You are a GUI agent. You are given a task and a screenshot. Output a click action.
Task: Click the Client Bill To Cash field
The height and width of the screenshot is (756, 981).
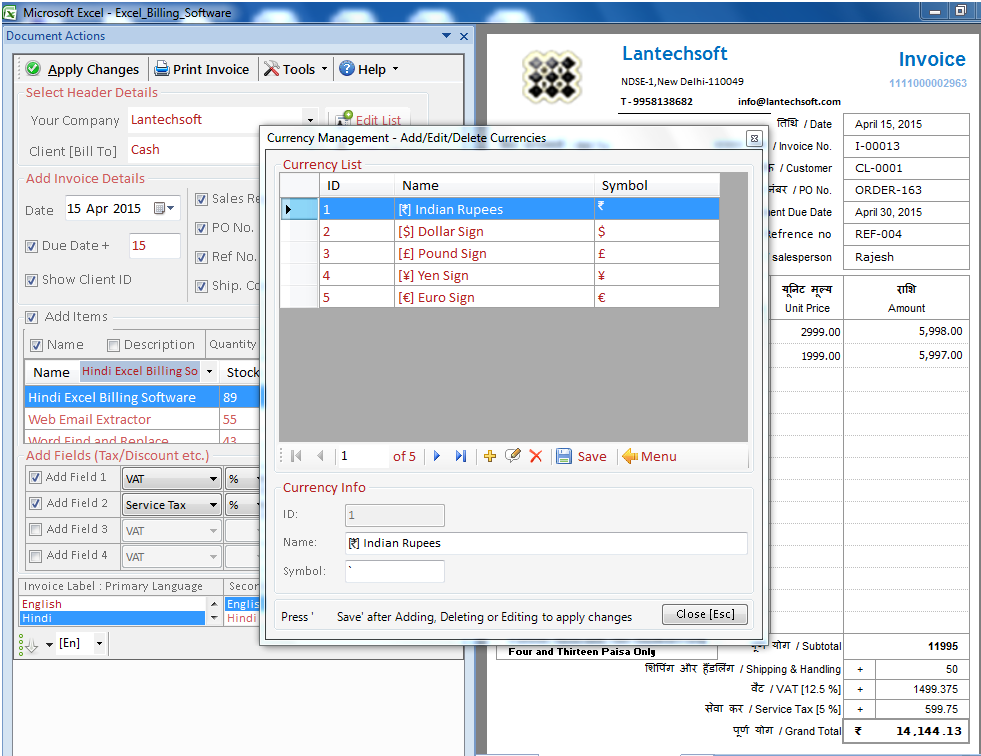click(194, 150)
